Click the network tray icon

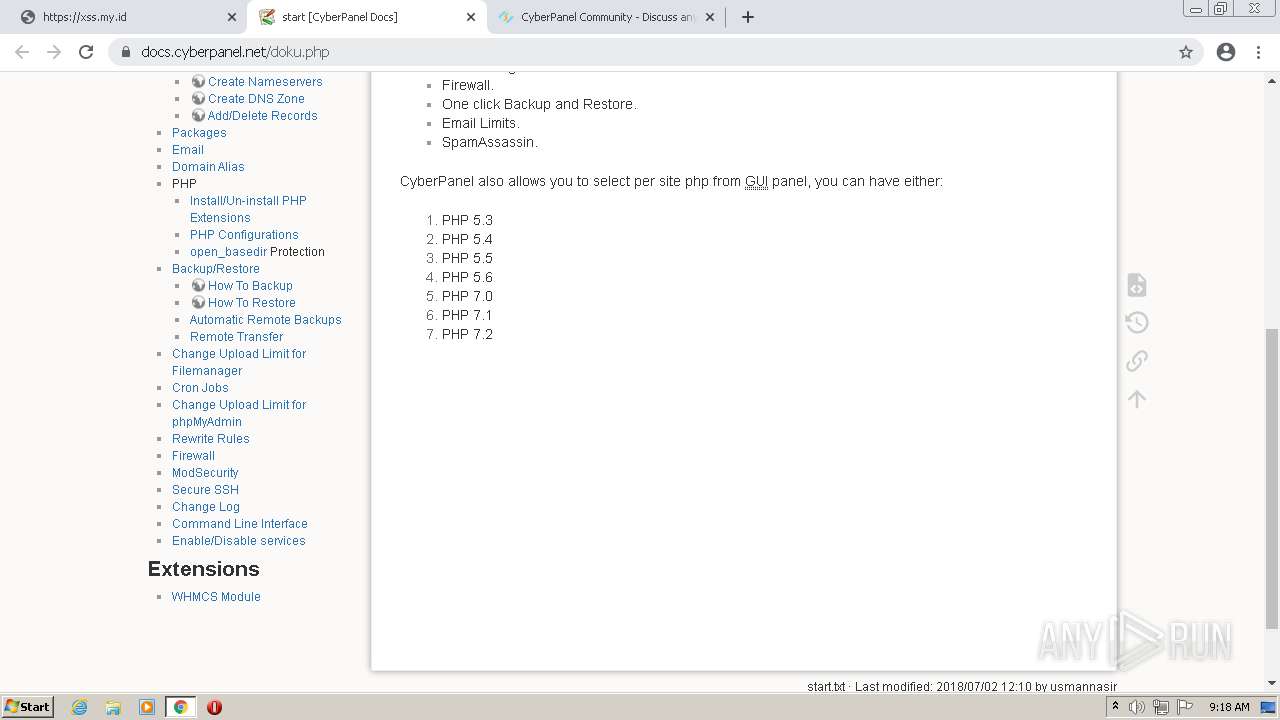[1161, 707]
